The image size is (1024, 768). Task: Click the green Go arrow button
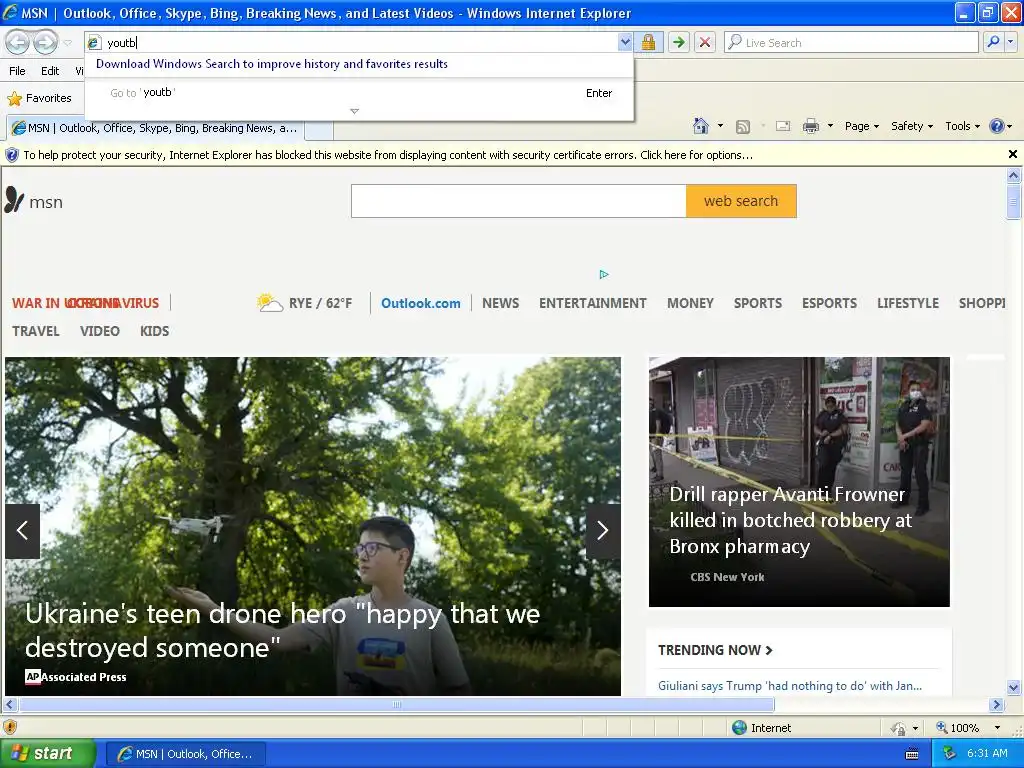click(679, 42)
